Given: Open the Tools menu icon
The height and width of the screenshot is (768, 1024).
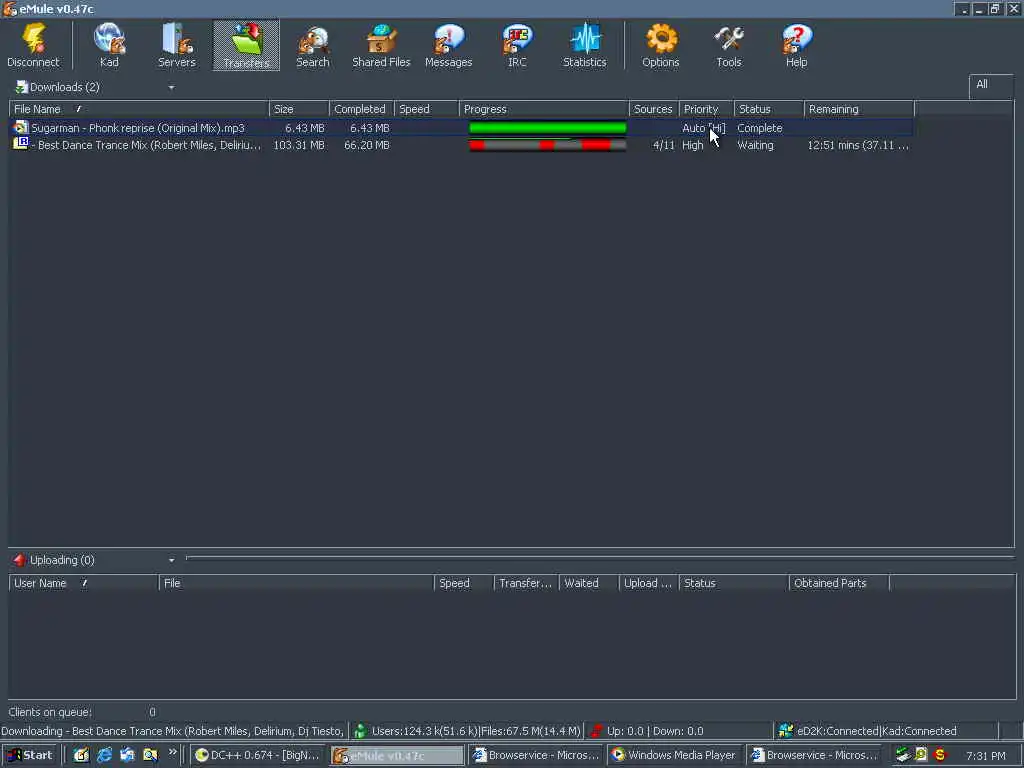Looking at the screenshot, I should [729, 45].
